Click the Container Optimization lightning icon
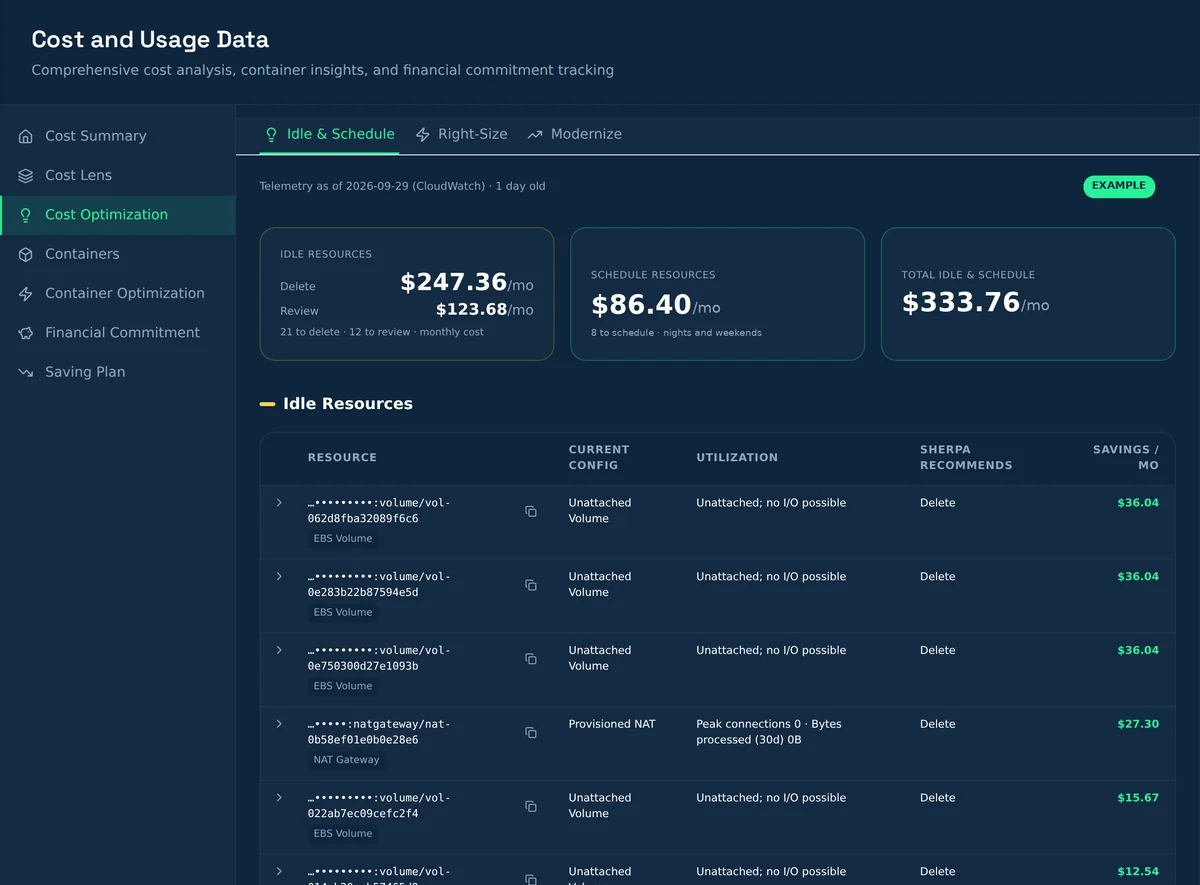The image size is (1200, 885). pyautogui.click(x=26, y=293)
